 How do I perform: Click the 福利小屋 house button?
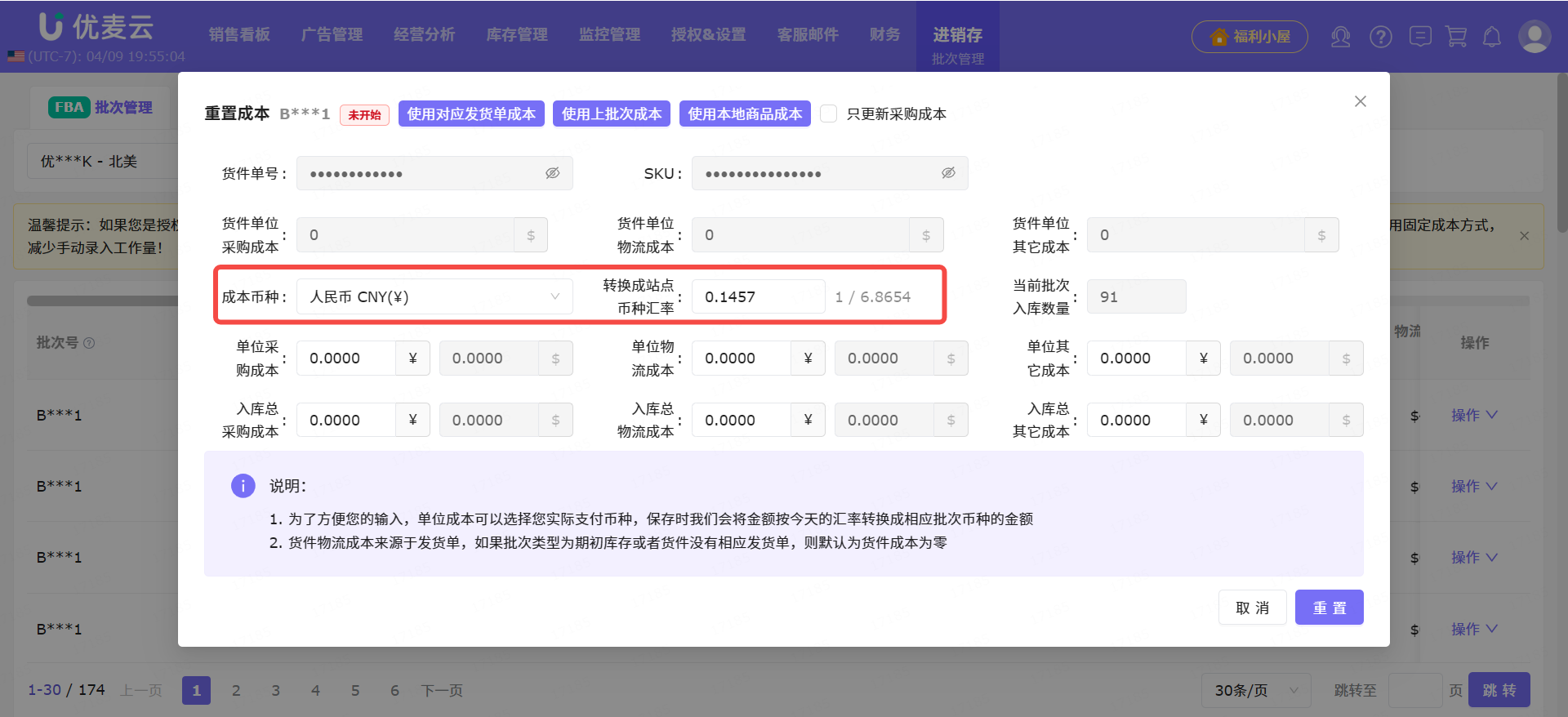[1249, 37]
